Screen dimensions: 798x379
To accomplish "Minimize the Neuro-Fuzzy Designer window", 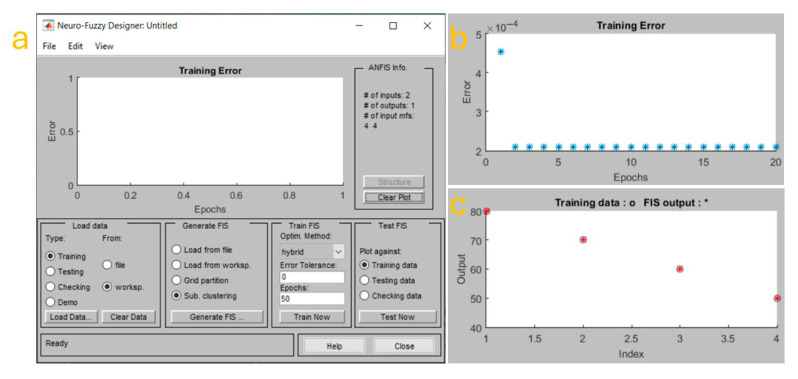I will point(359,25).
